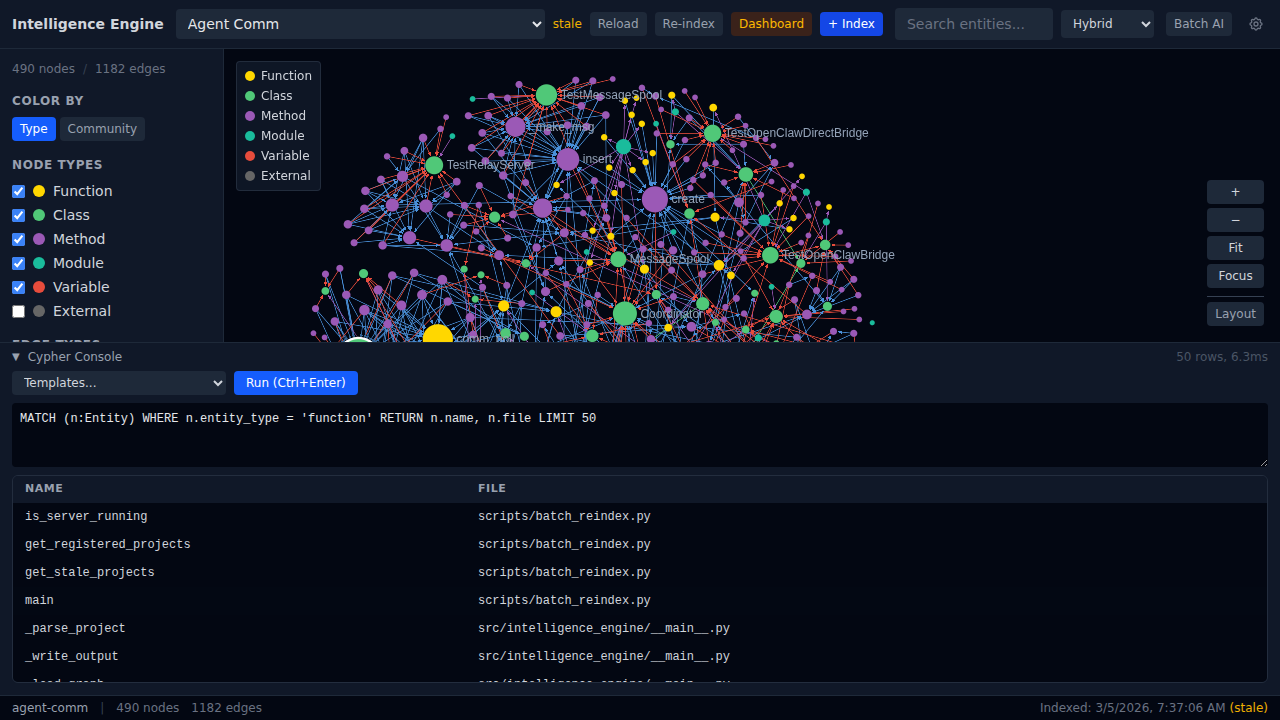Select the Type color-by tab
This screenshot has width=1280, height=720.
(34, 129)
